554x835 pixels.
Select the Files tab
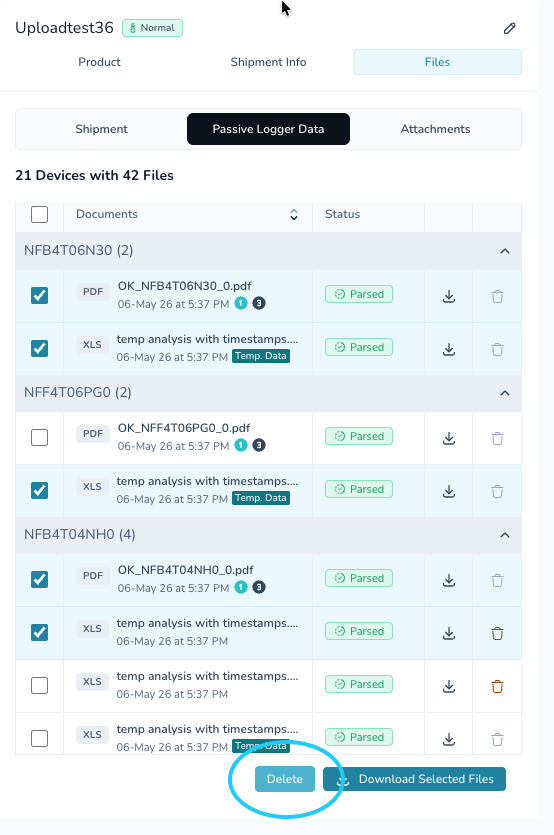point(437,62)
